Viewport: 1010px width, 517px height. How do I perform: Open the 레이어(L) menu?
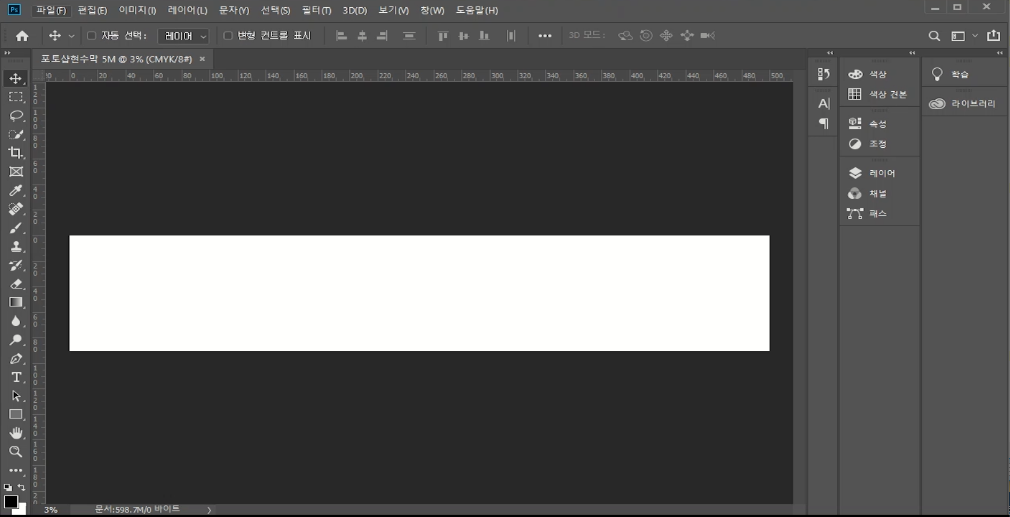point(187,10)
